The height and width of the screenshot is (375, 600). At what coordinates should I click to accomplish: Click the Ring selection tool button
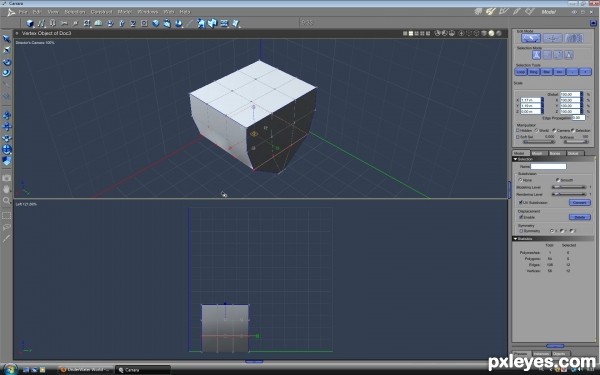tap(534, 72)
